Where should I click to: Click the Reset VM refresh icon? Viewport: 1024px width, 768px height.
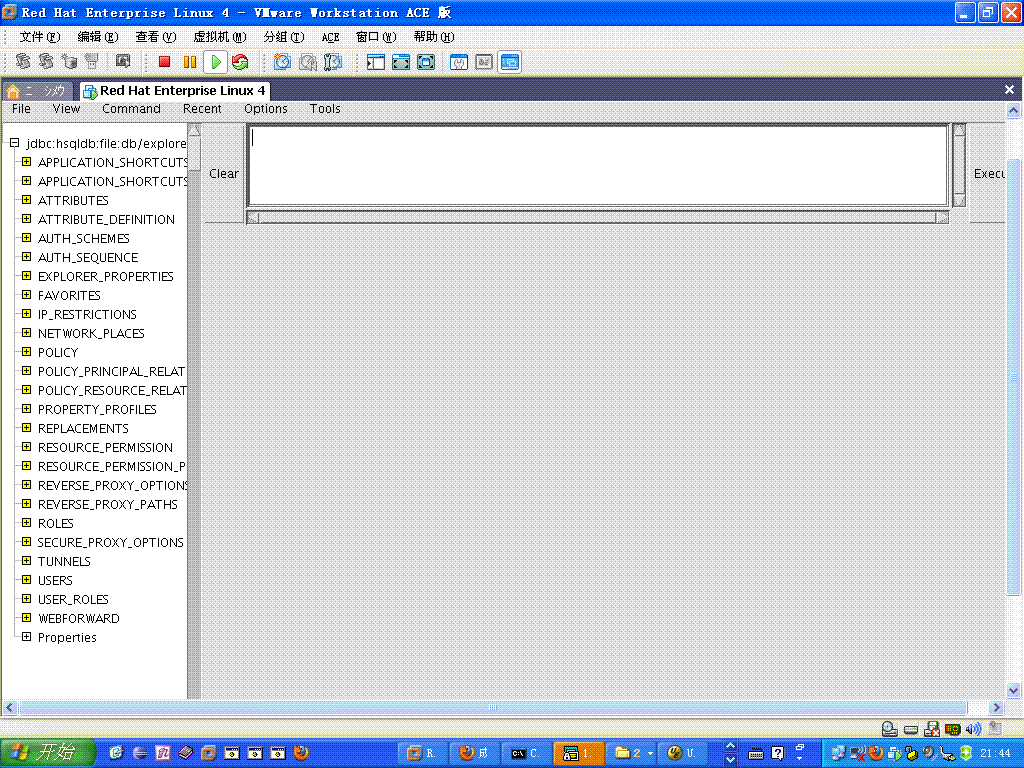240,62
